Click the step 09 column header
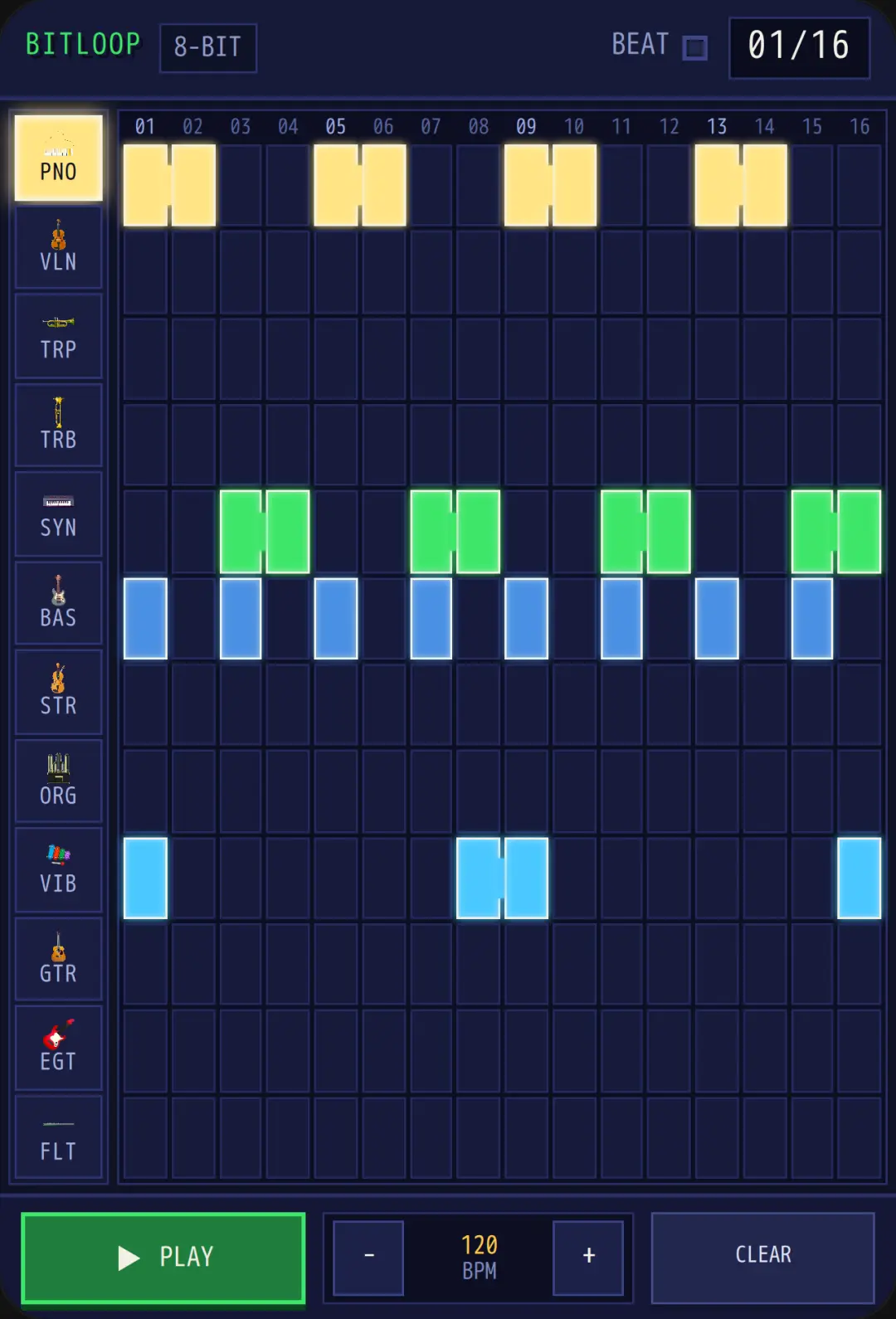Image resolution: width=896 pixels, height=1319 pixels. pyautogui.click(x=526, y=126)
